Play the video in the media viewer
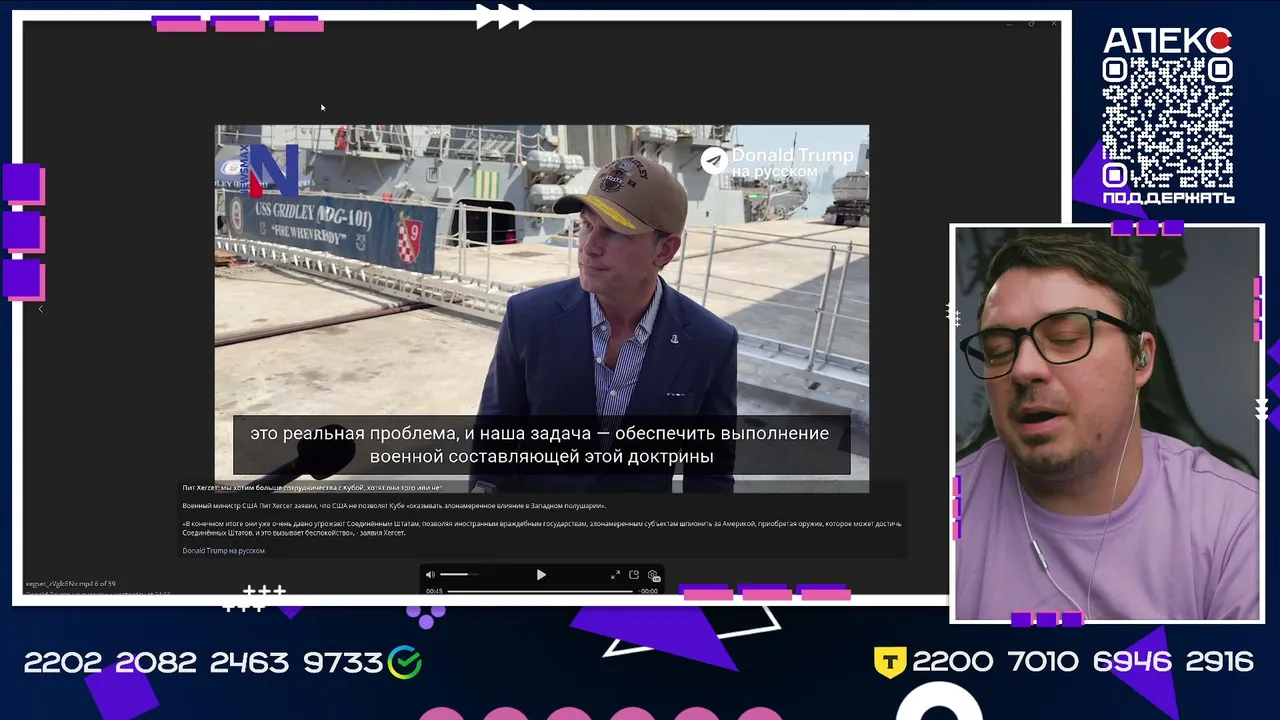Screen dimensions: 1280x720 [541, 575]
